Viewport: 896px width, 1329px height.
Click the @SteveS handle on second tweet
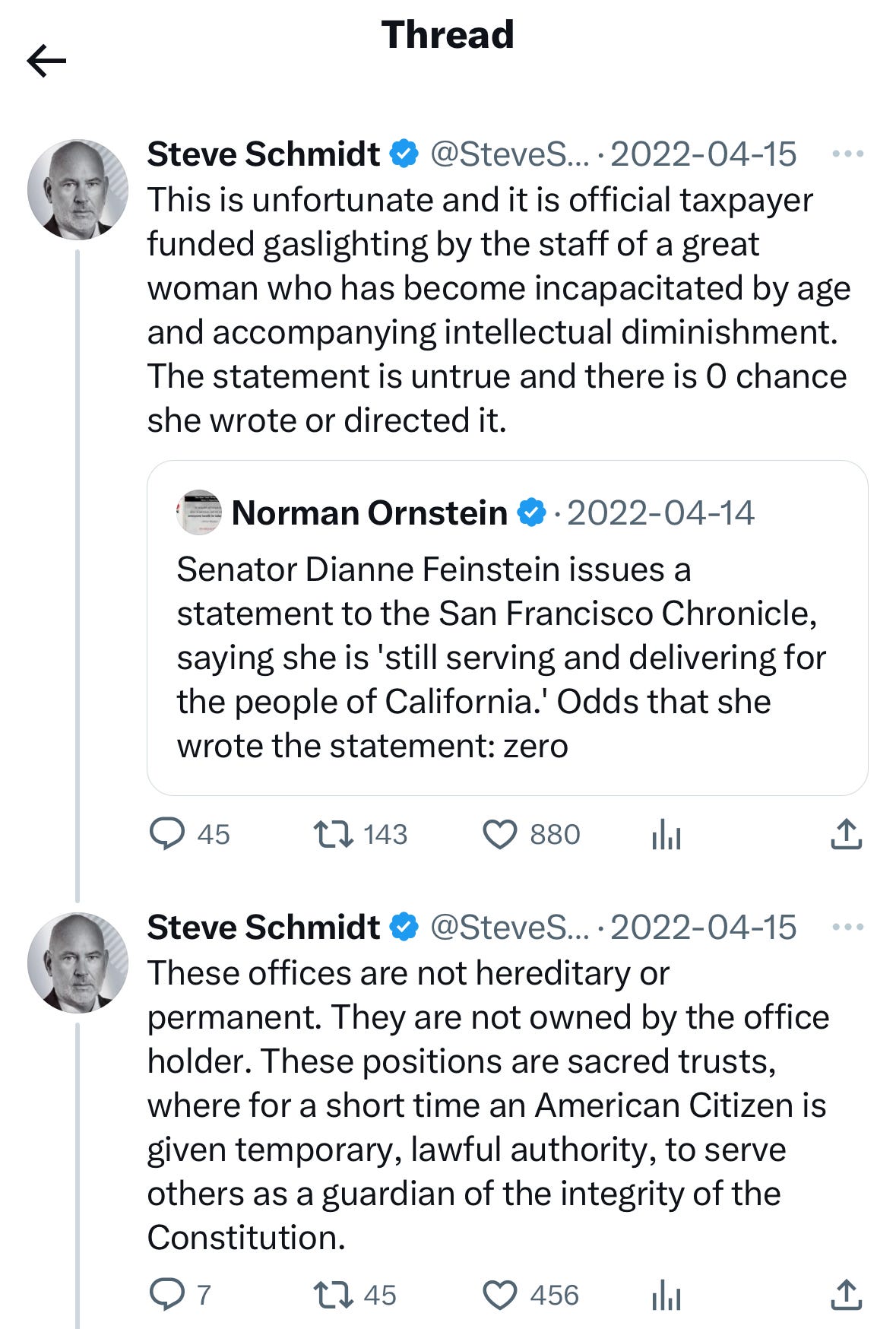click(509, 928)
